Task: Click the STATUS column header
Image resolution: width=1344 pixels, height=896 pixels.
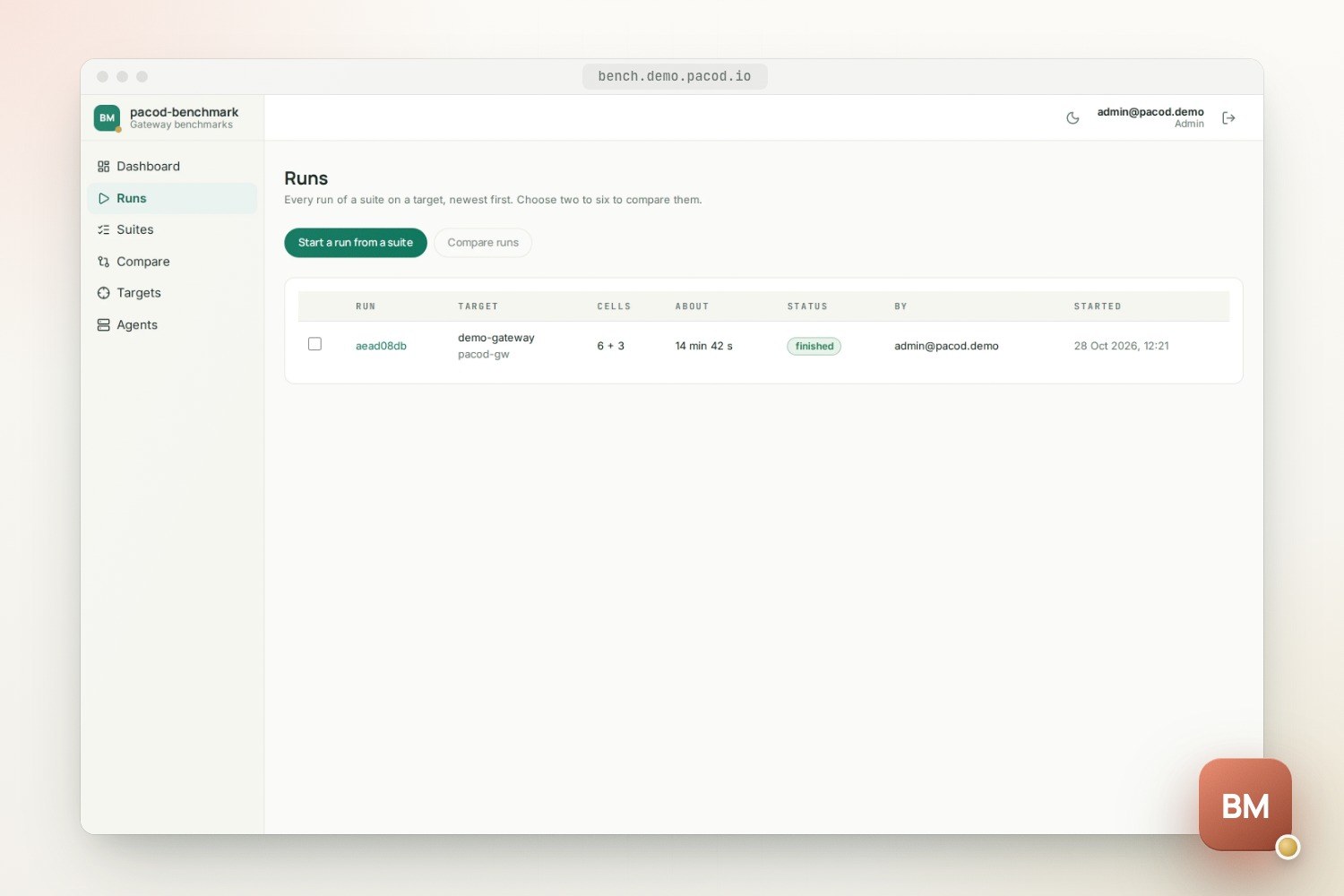Action: [x=807, y=306]
